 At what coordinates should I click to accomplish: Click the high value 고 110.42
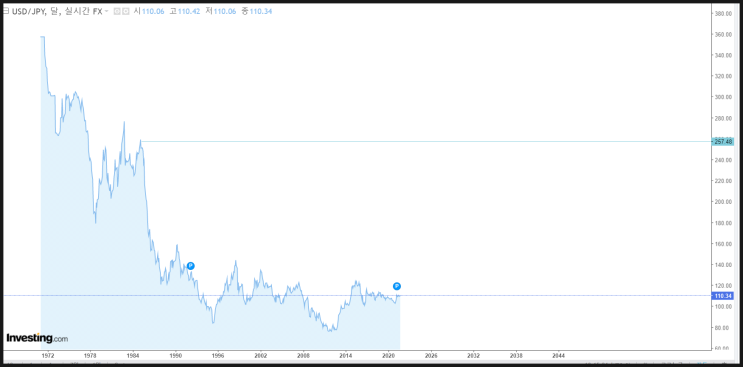pos(184,11)
